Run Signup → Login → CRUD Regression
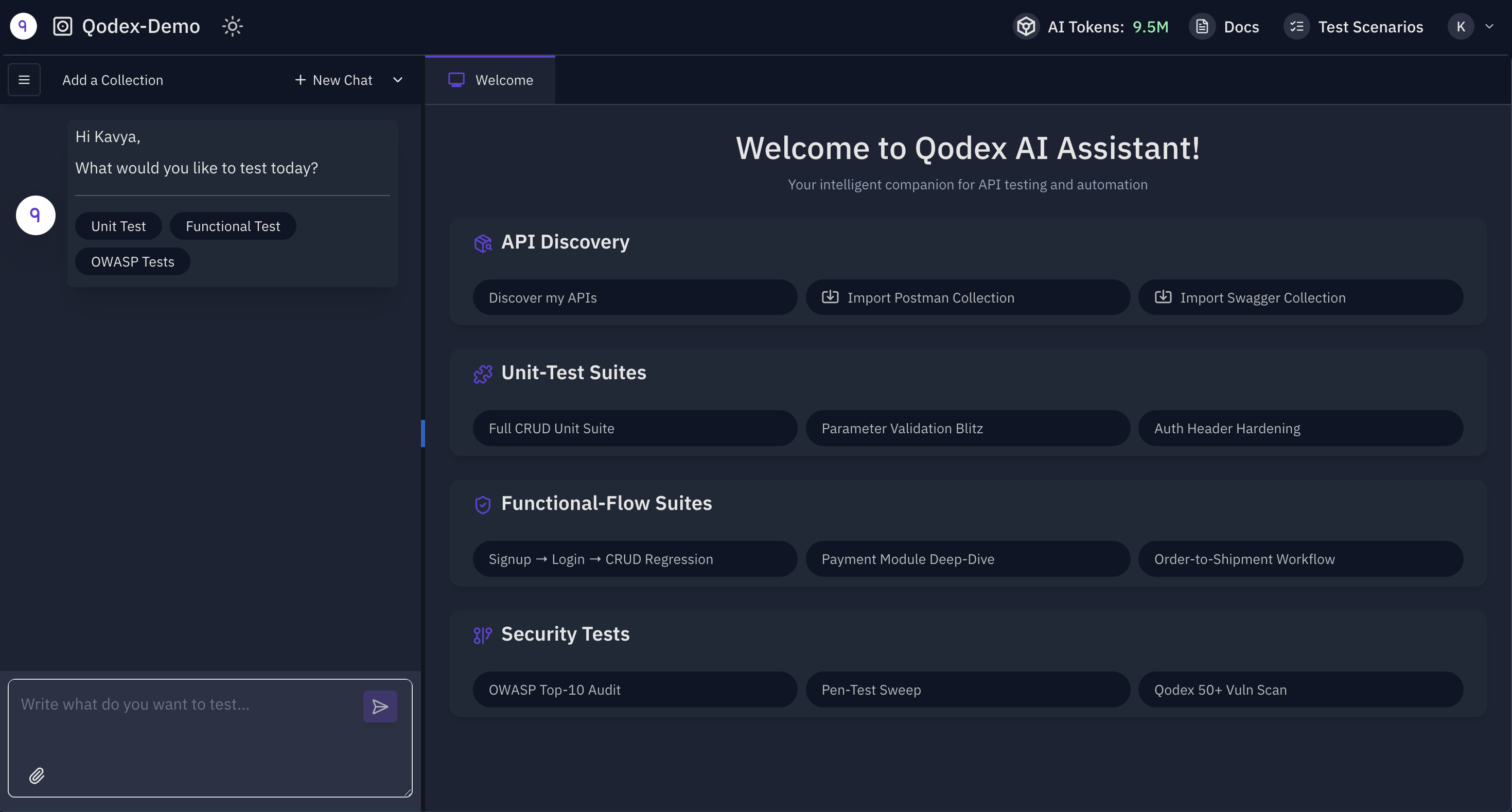Viewport: 1512px width, 812px height. coord(635,559)
